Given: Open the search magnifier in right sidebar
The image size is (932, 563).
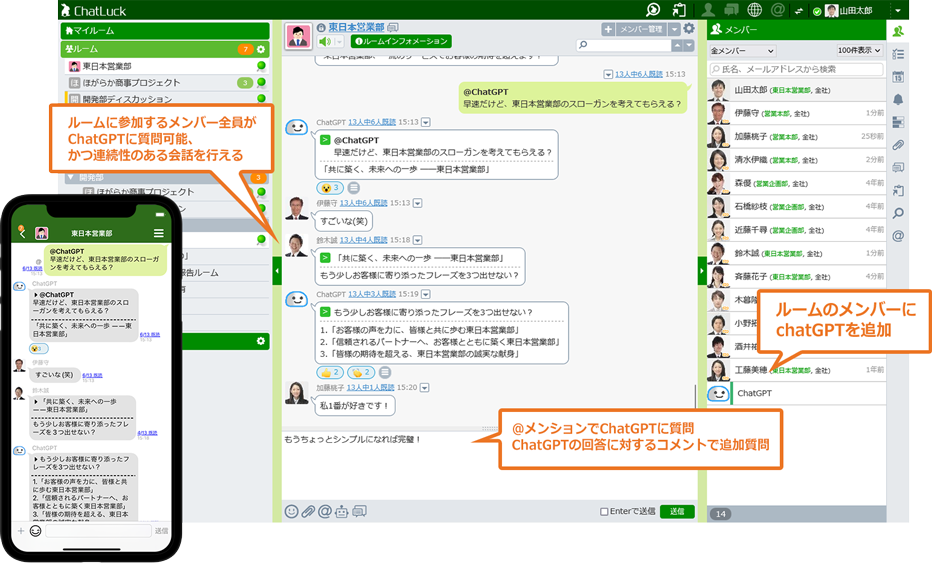Looking at the screenshot, I should [x=898, y=213].
